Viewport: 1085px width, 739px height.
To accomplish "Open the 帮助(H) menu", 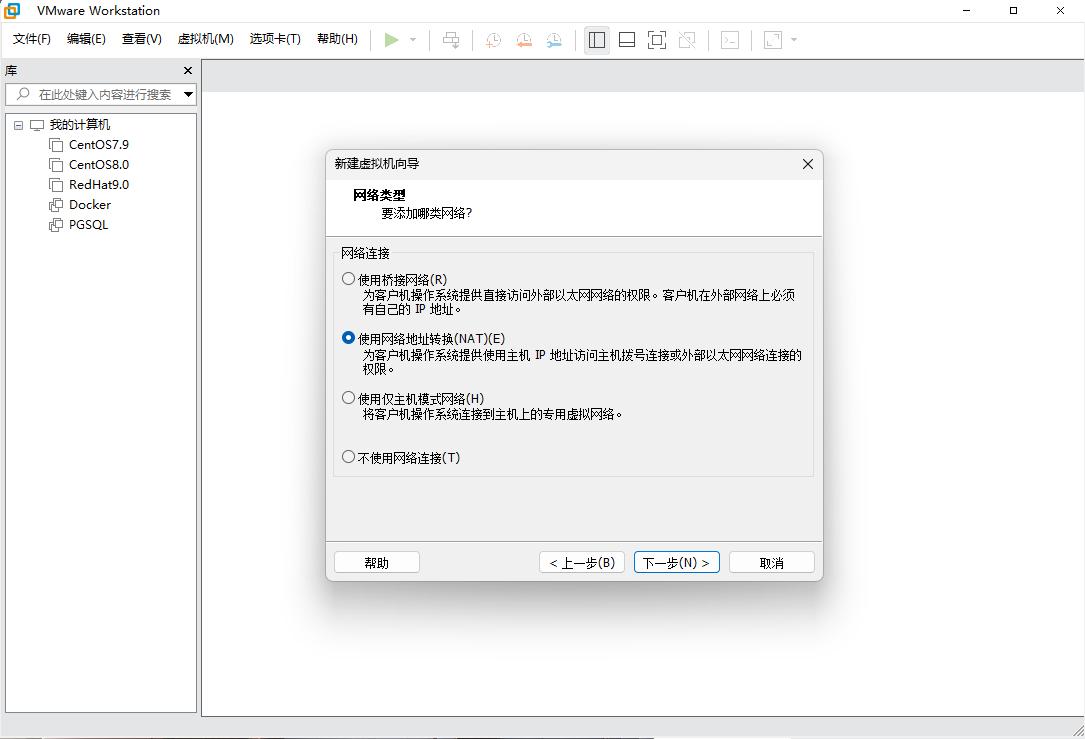I will tap(338, 39).
